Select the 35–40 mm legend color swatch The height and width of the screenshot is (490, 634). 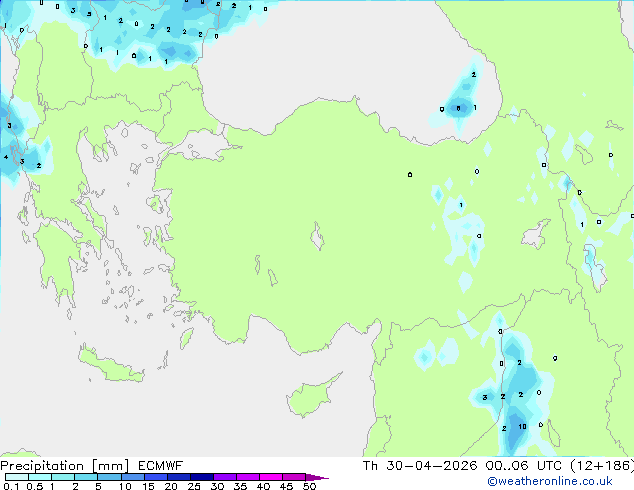pyautogui.click(x=248, y=477)
